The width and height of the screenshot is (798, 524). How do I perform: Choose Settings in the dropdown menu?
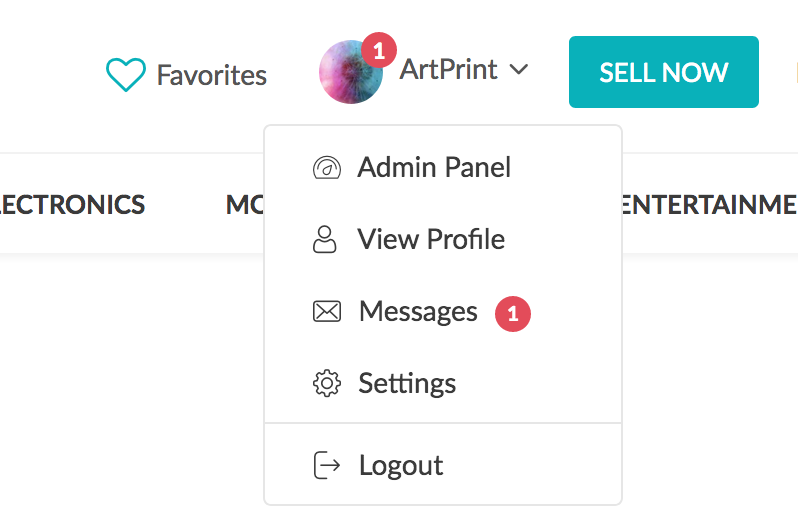407,384
